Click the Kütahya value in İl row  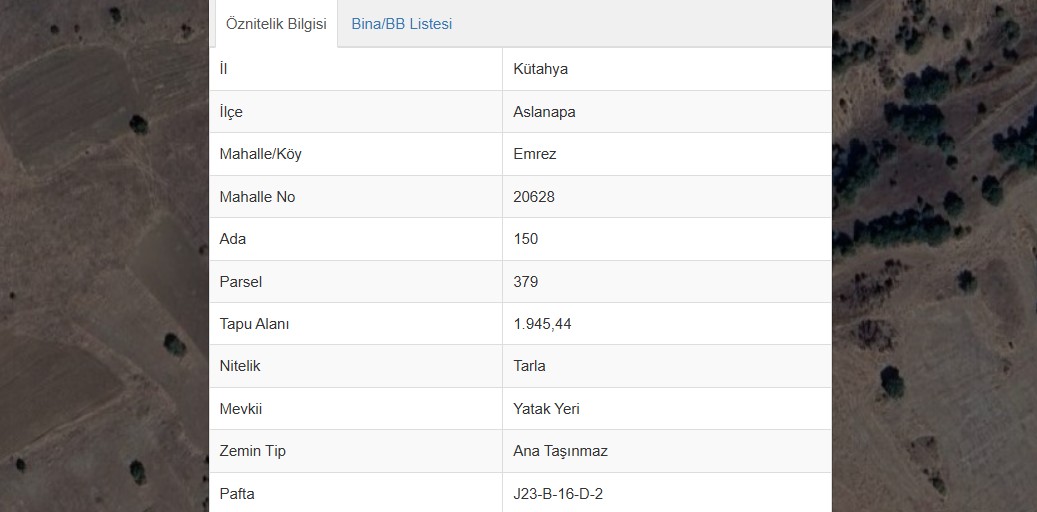pos(540,69)
